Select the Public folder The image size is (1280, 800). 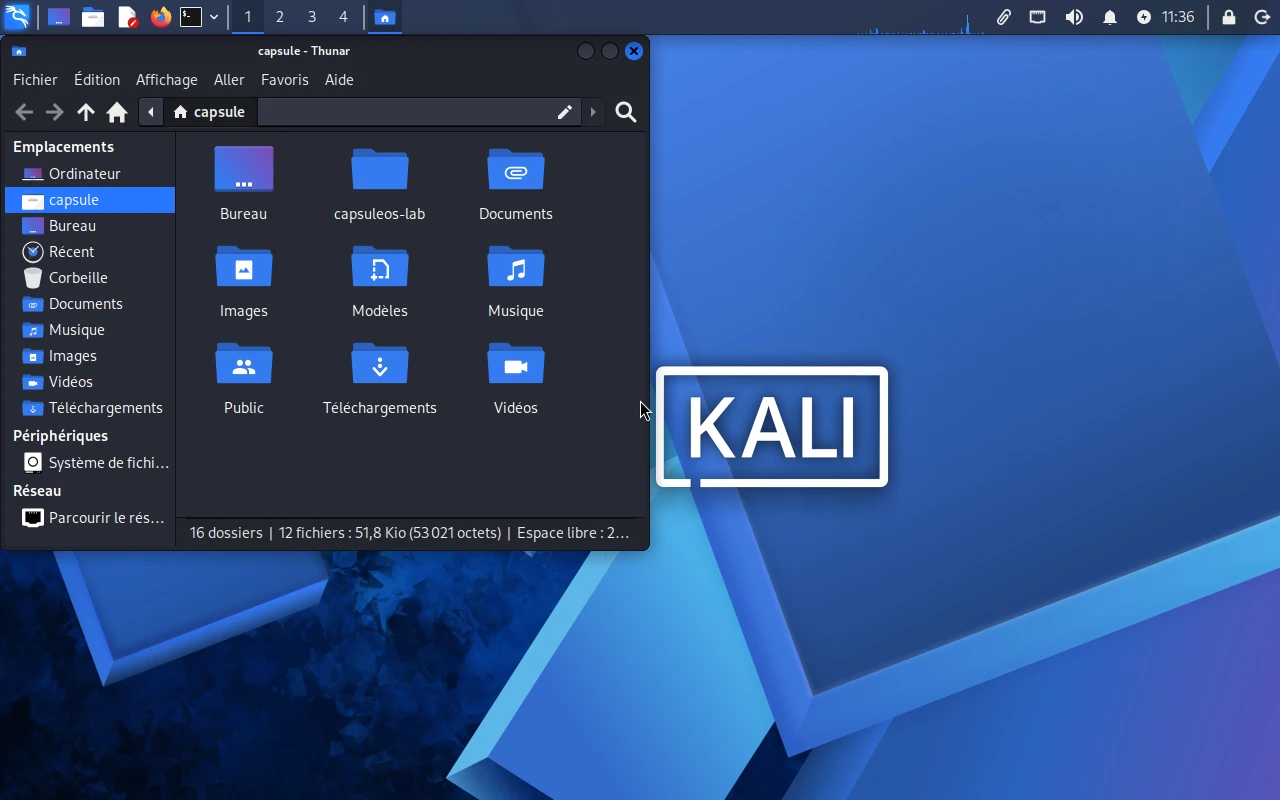click(x=244, y=378)
